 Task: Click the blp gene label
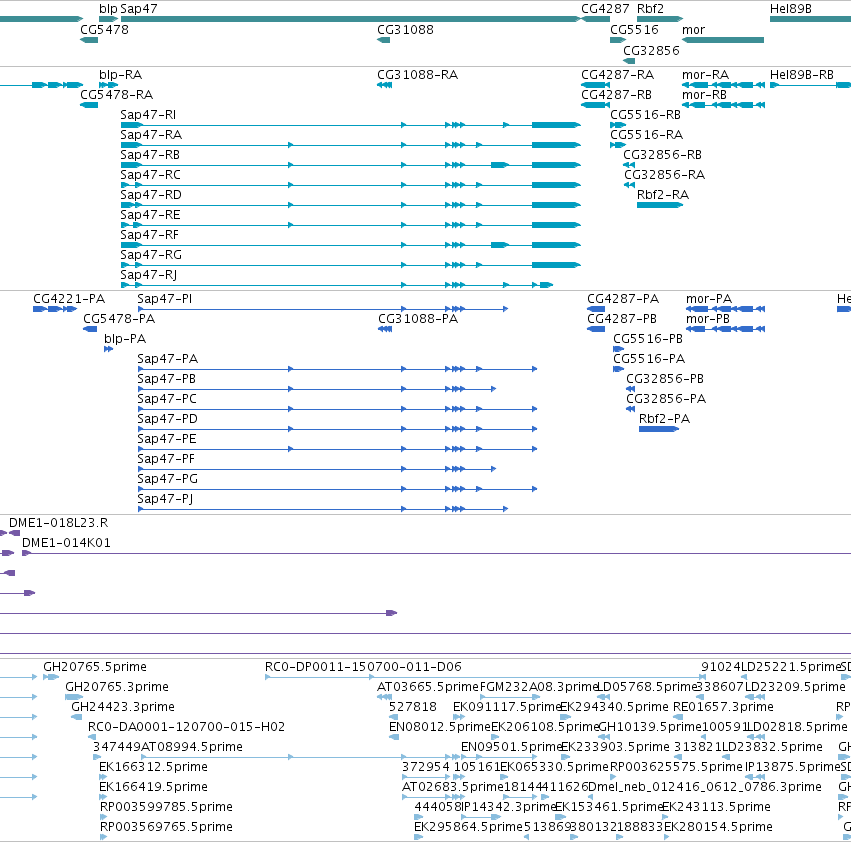click(x=108, y=9)
